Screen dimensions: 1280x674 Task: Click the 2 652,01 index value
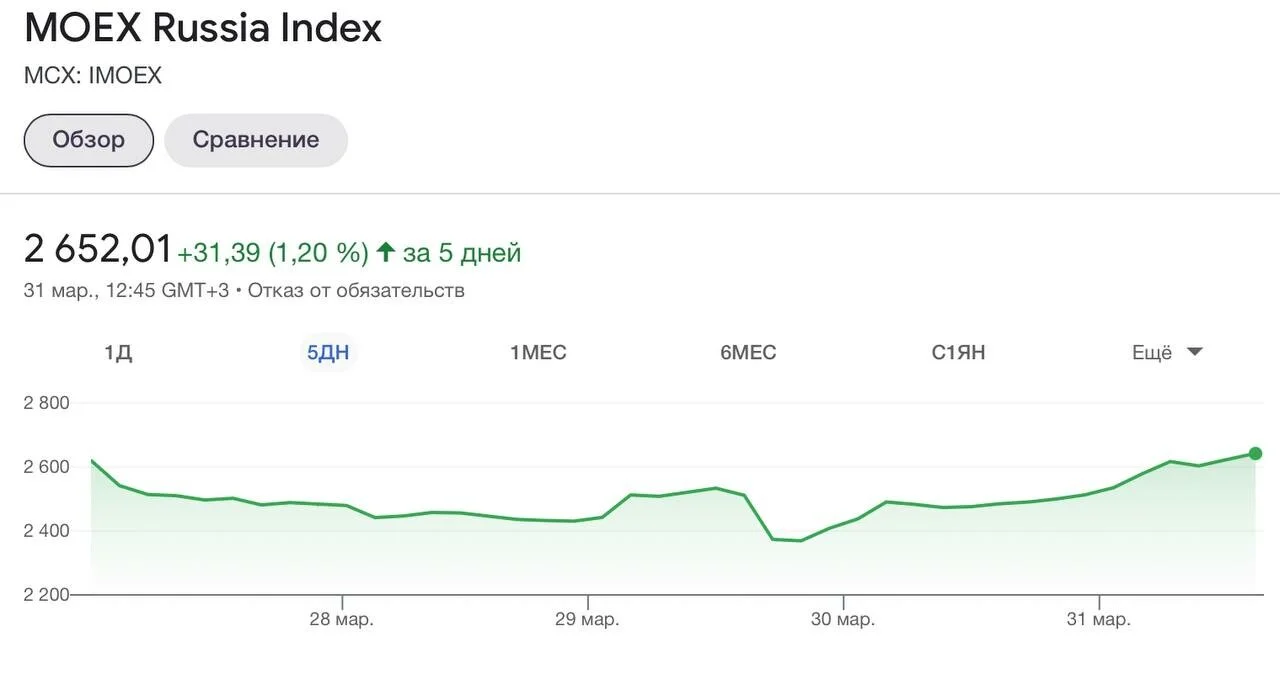point(98,250)
